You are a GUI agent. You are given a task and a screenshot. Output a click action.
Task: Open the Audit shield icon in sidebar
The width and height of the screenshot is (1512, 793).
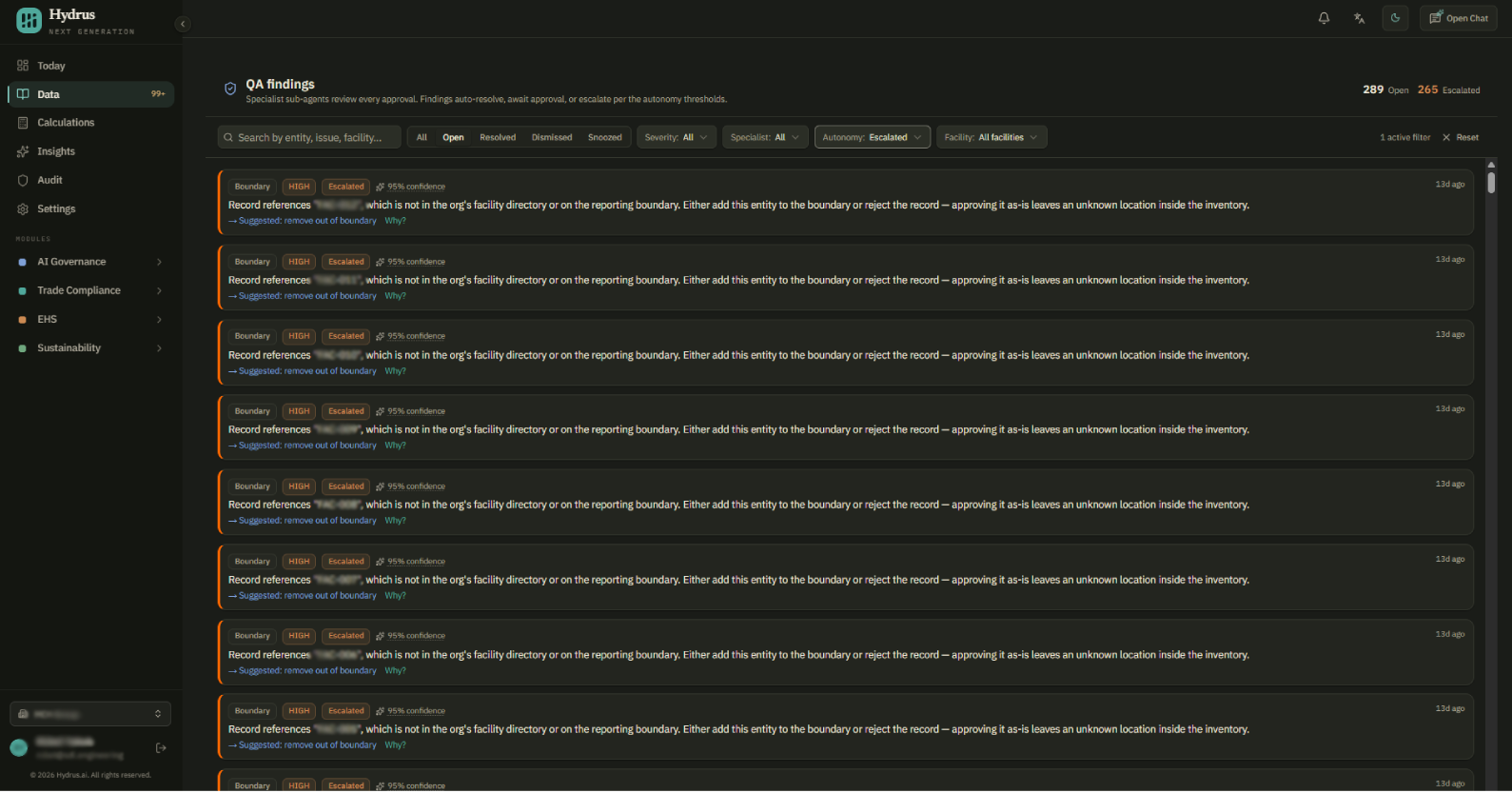coord(23,180)
